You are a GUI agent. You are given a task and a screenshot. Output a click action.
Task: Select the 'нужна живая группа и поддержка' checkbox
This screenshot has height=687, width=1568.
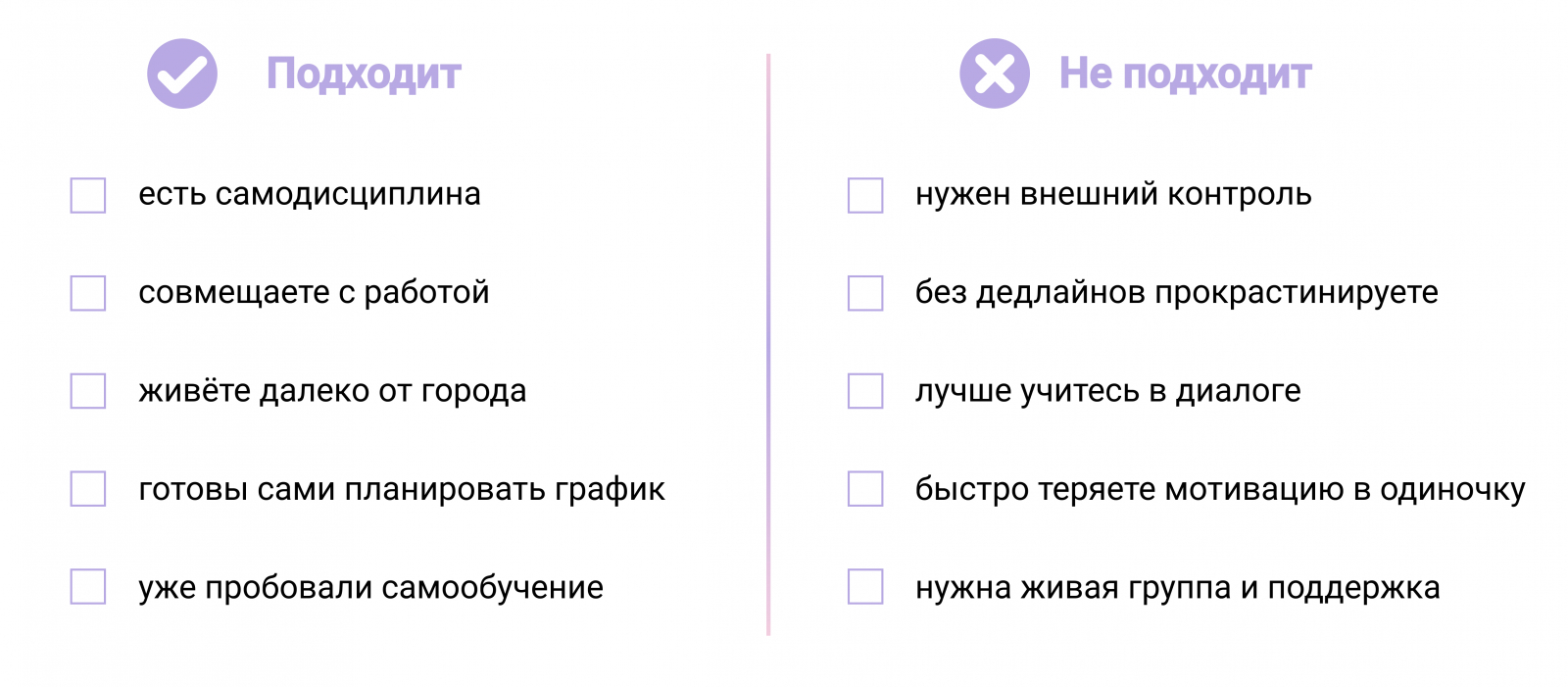click(x=865, y=587)
